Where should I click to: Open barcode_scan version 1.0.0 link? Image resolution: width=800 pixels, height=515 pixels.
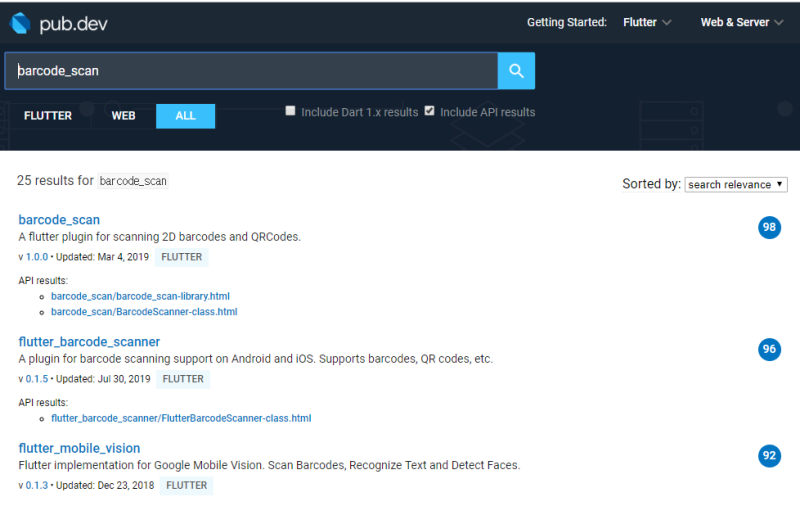tap(37, 257)
